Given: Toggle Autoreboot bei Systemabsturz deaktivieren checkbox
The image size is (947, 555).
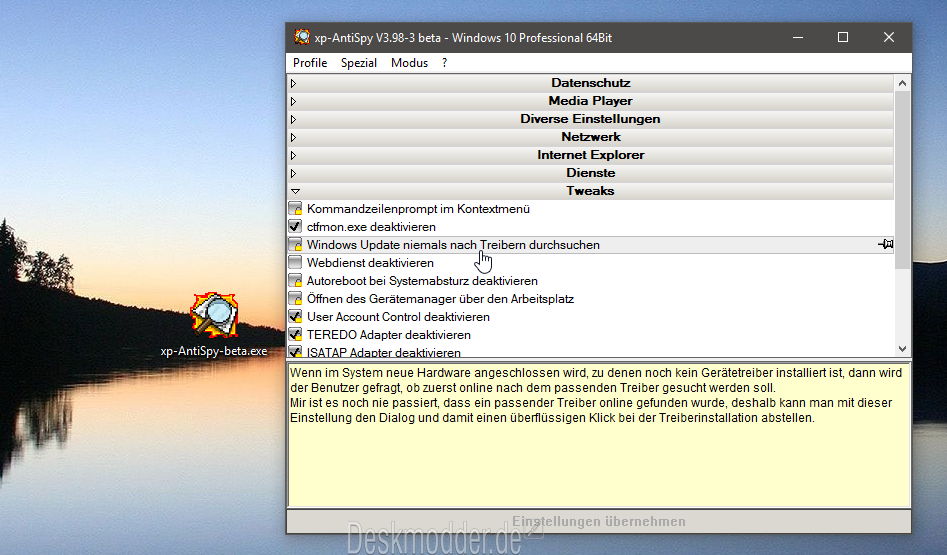Looking at the screenshot, I should [295, 281].
